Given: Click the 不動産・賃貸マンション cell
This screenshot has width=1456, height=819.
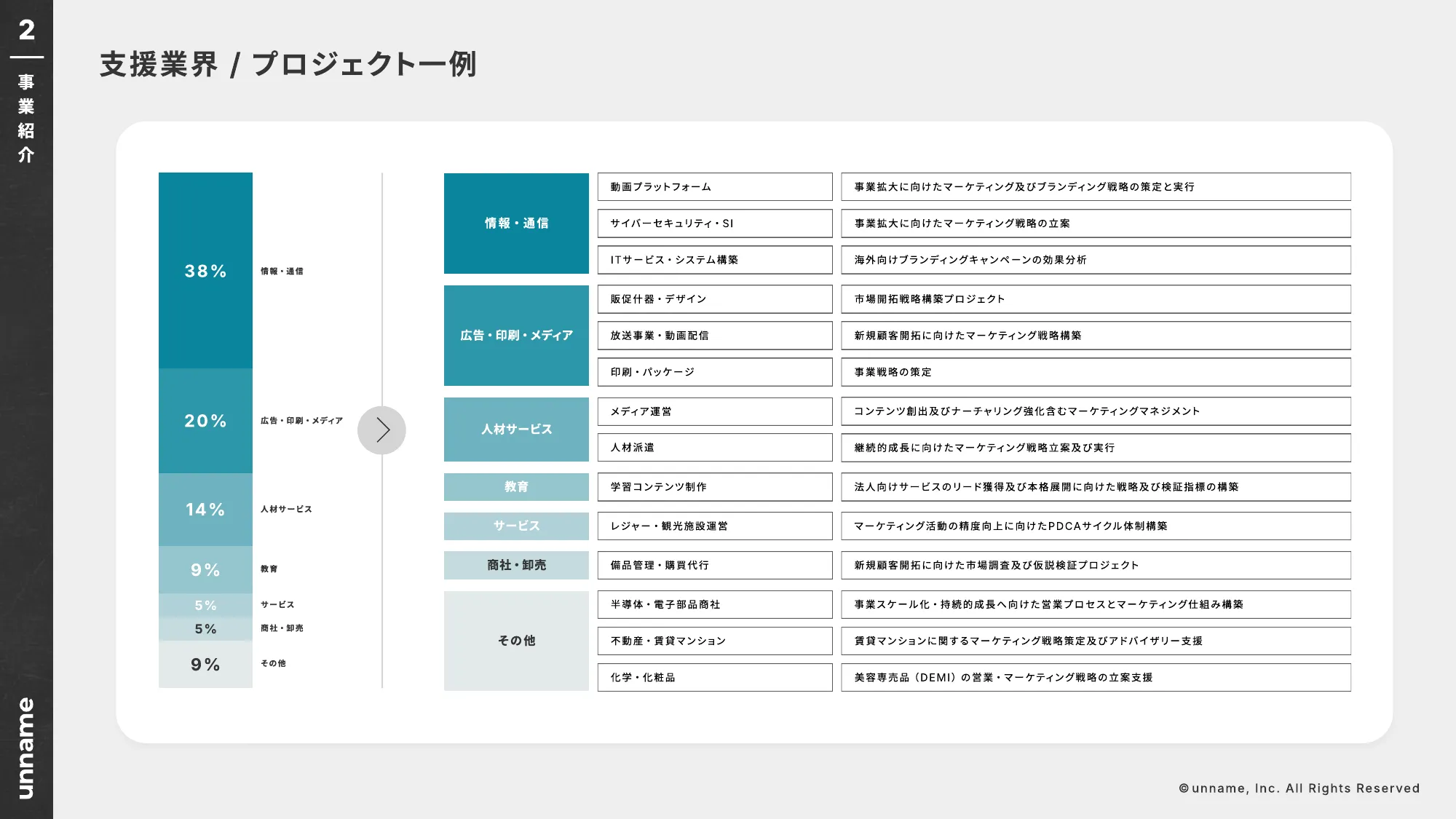Looking at the screenshot, I should coord(715,641).
